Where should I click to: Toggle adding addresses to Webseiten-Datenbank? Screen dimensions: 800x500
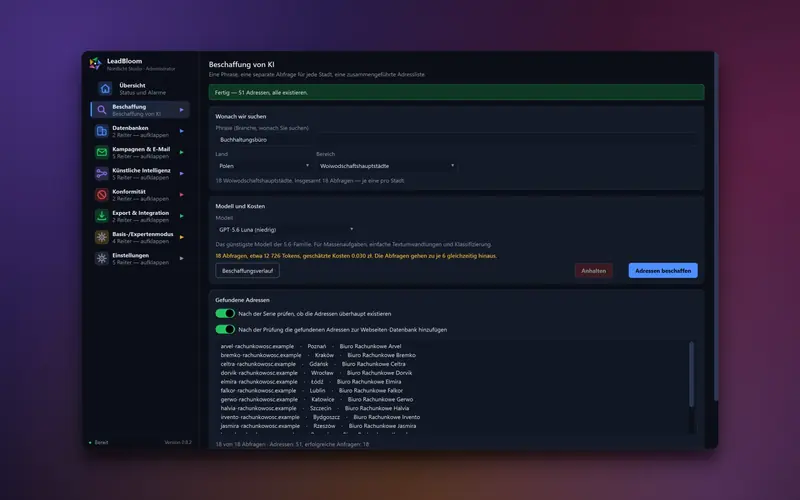[x=225, y=329]
